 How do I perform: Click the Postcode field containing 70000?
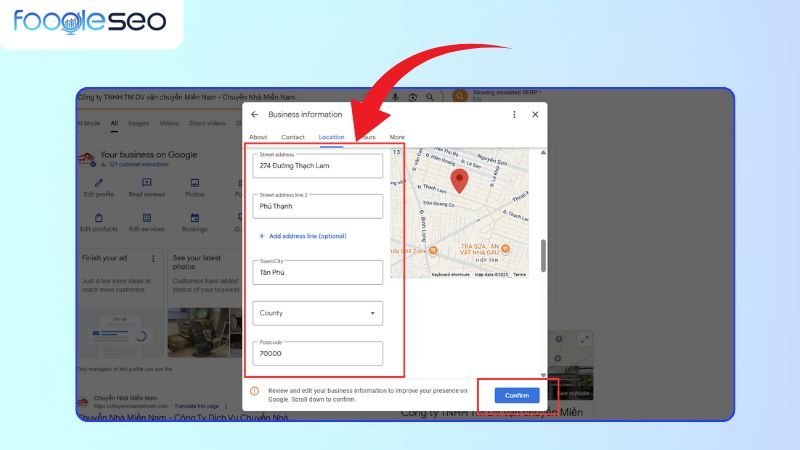tap(318, 353)
